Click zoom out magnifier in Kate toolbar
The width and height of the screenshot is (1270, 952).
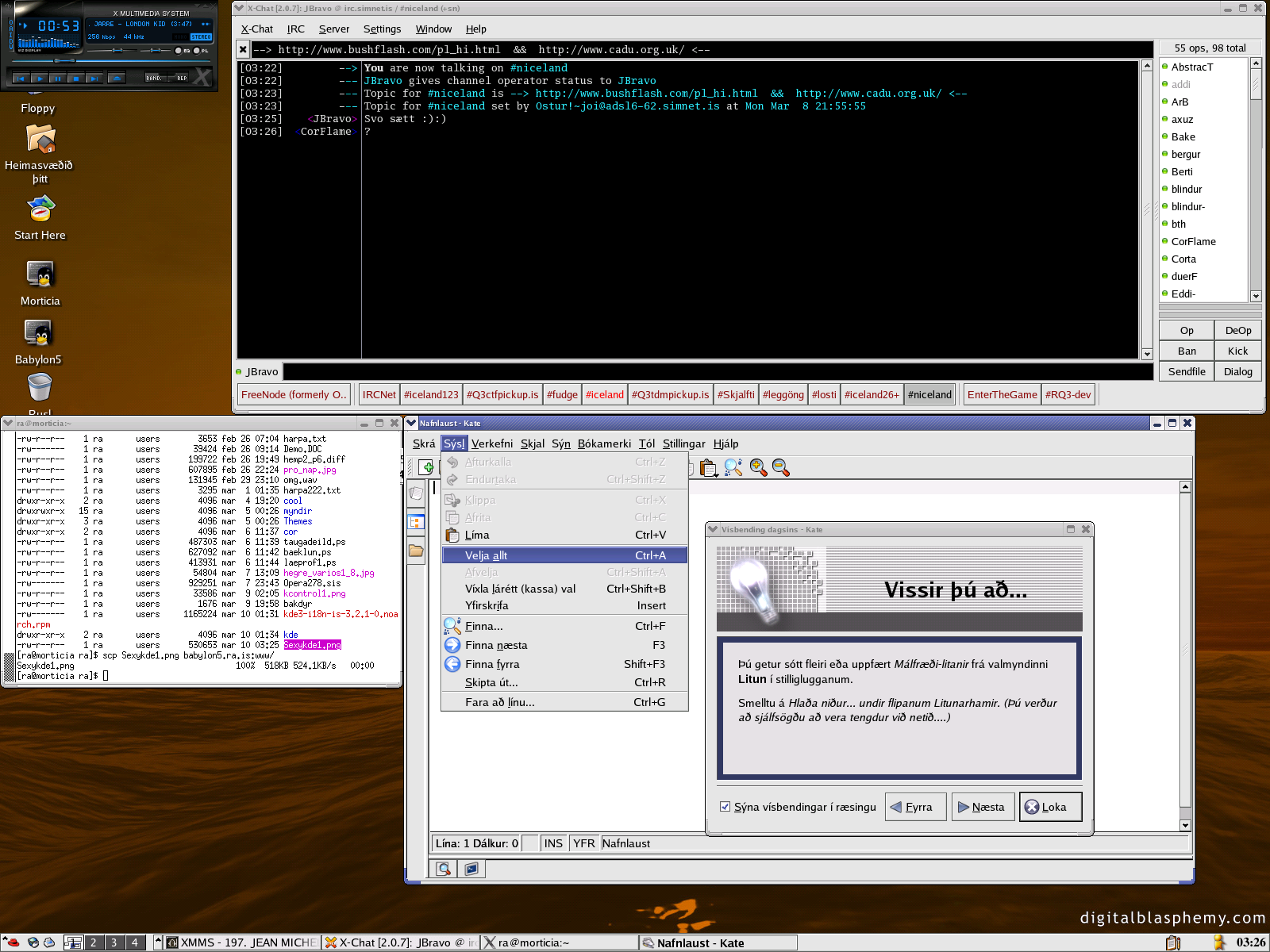781,468
